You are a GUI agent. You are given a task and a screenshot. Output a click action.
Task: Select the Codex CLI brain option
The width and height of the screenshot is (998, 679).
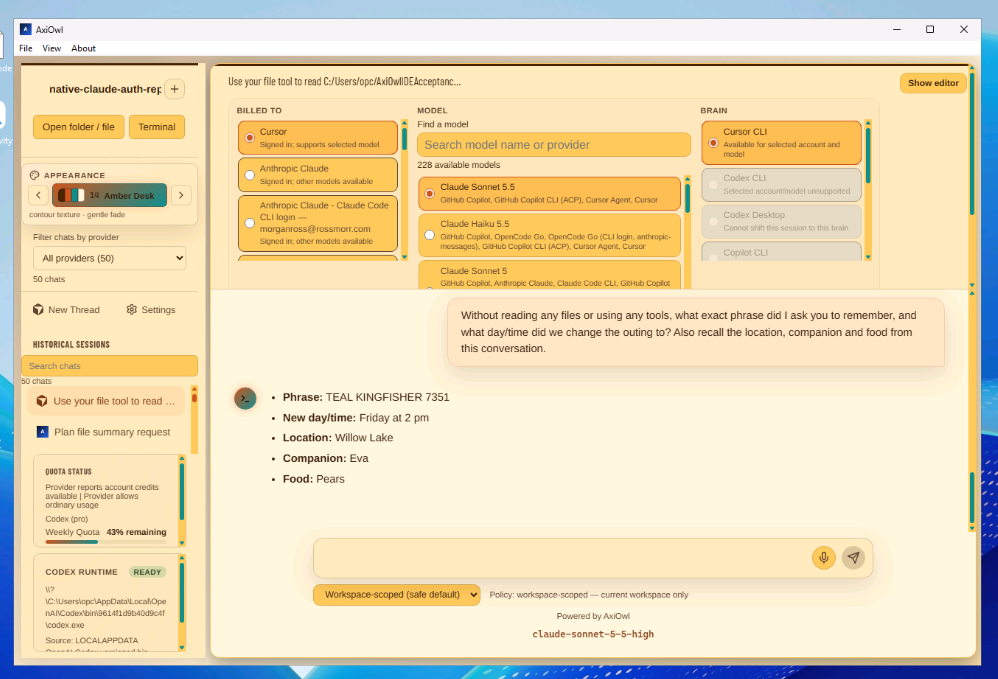pos(781,184)
